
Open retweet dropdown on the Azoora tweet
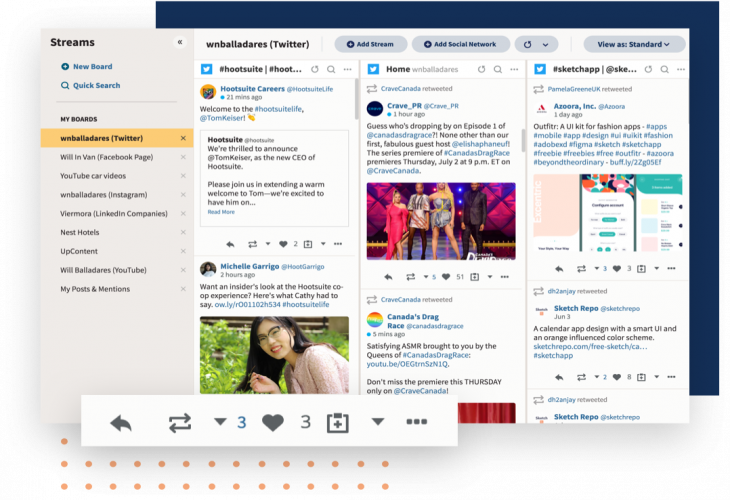[x=596, y=268]
